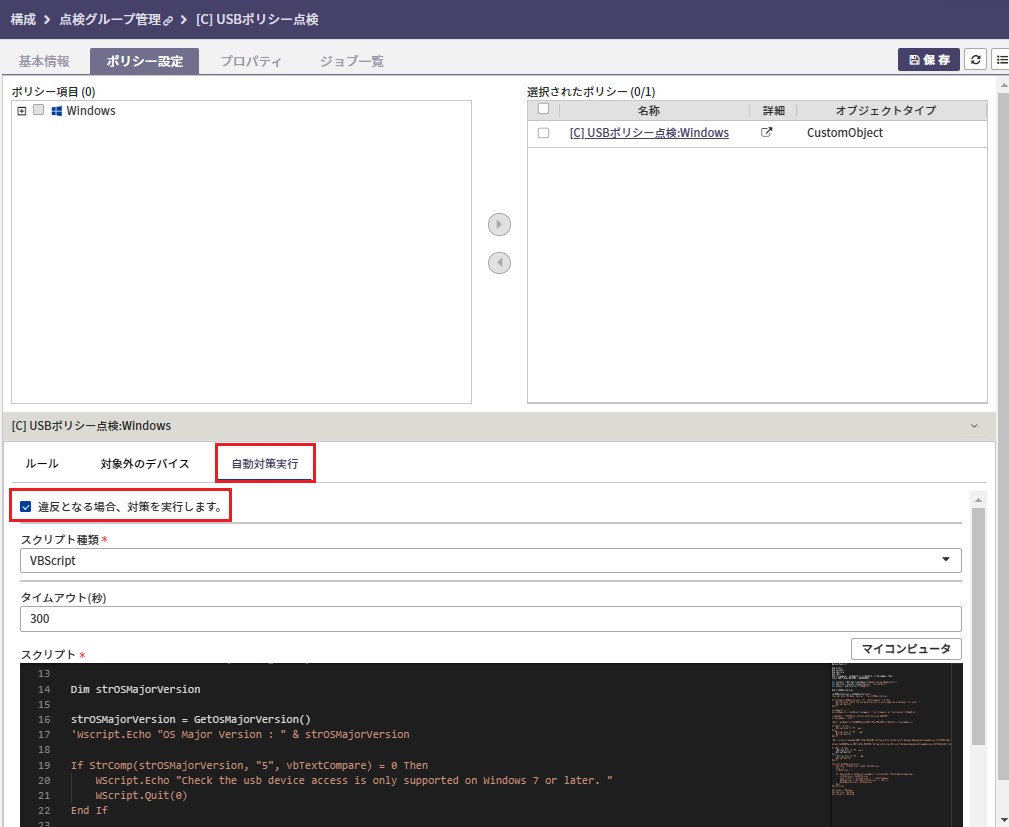The image size is (1009, 827).
Task: Click script line 20 WScript.Echo text
Action: pos(353,780)
